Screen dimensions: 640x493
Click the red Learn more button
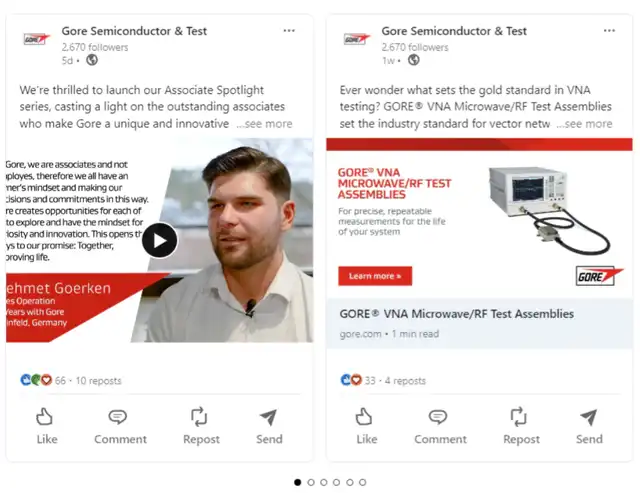[x=375, y=276]
